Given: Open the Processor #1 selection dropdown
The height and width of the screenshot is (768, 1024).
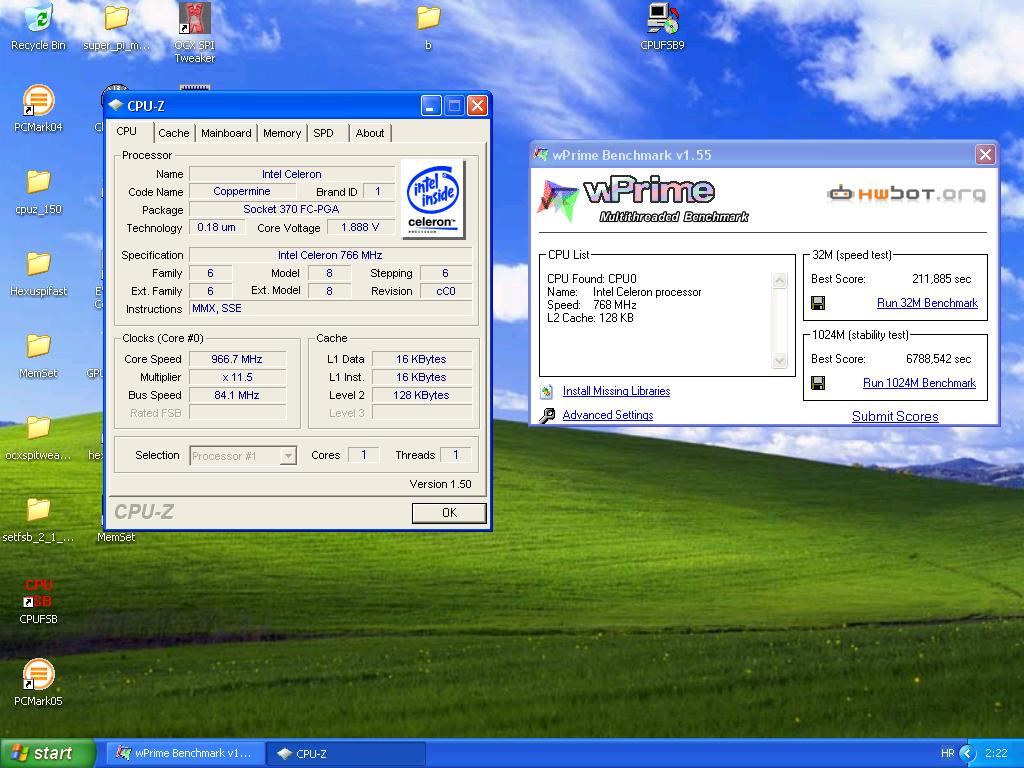Looking at the screenshot, I should click(x=243, y=456).
